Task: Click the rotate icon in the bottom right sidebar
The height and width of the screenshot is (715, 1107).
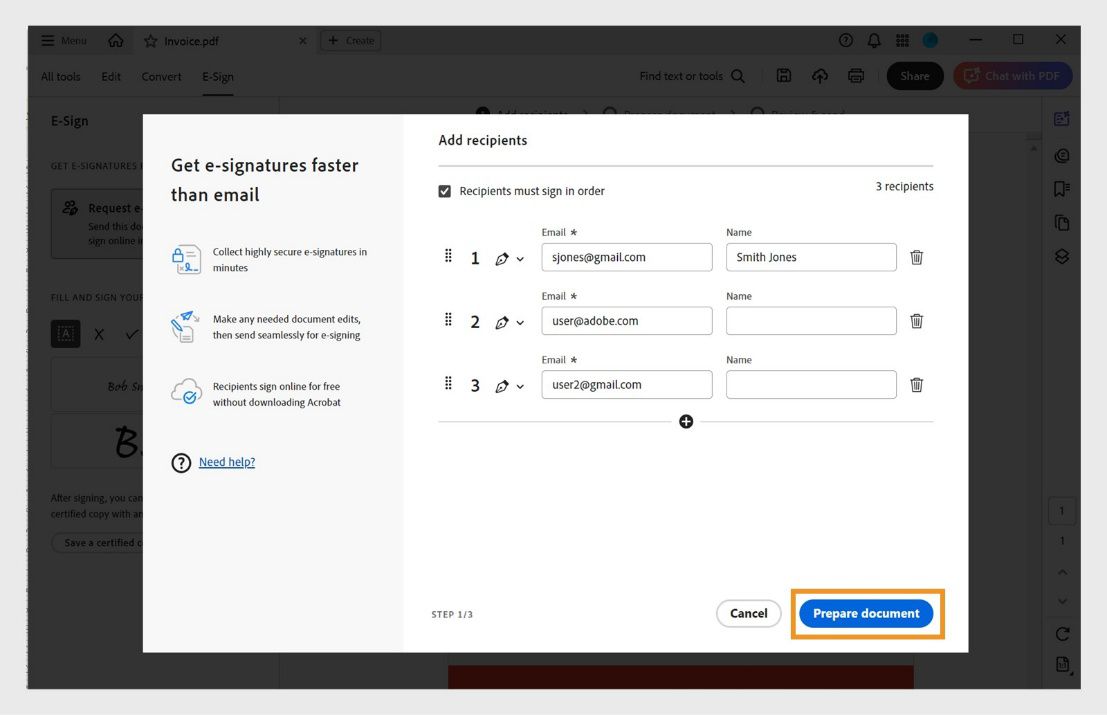Action: click(1062, 632)
